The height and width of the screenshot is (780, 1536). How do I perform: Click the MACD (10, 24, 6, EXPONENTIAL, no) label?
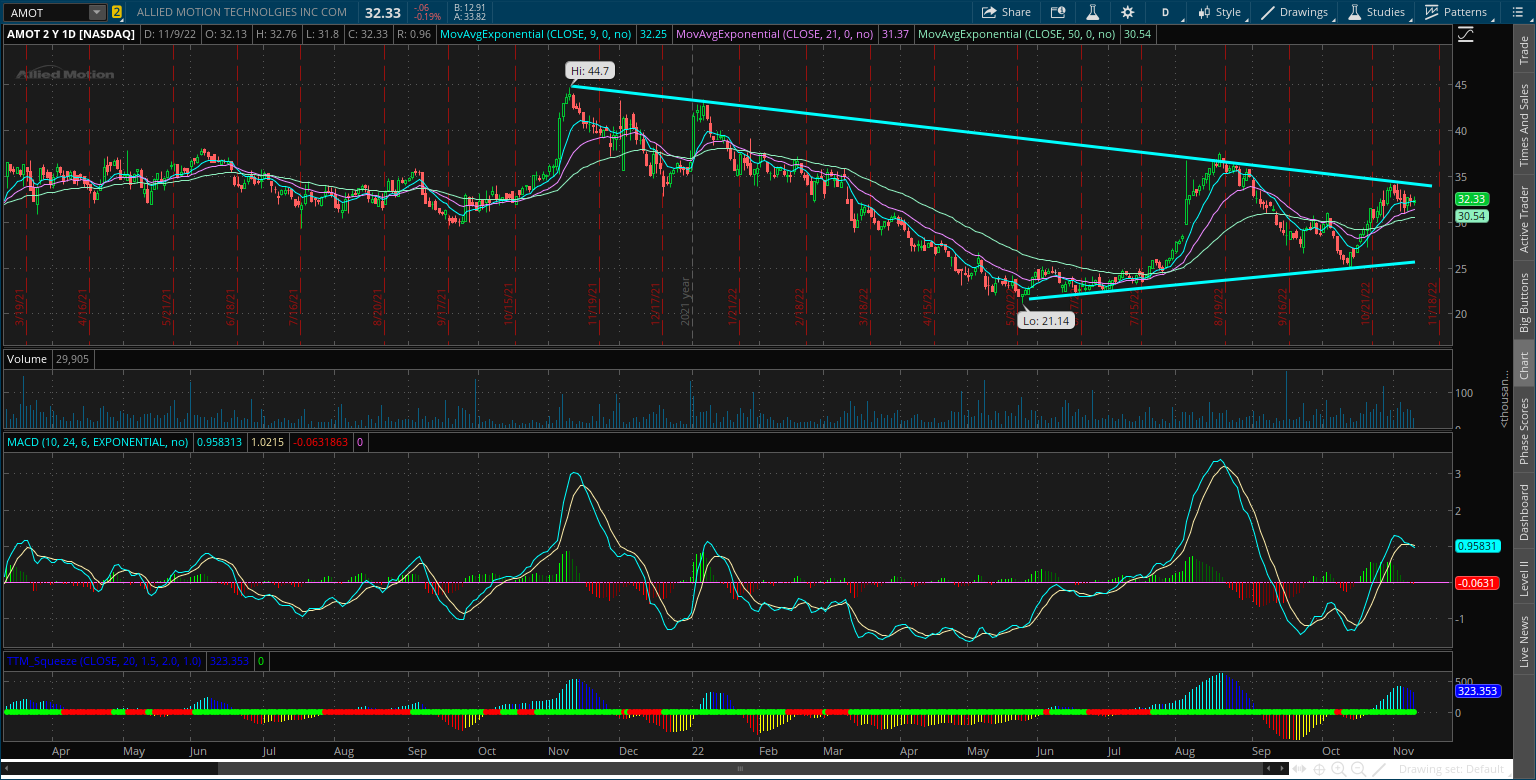[x=98, y=441]
